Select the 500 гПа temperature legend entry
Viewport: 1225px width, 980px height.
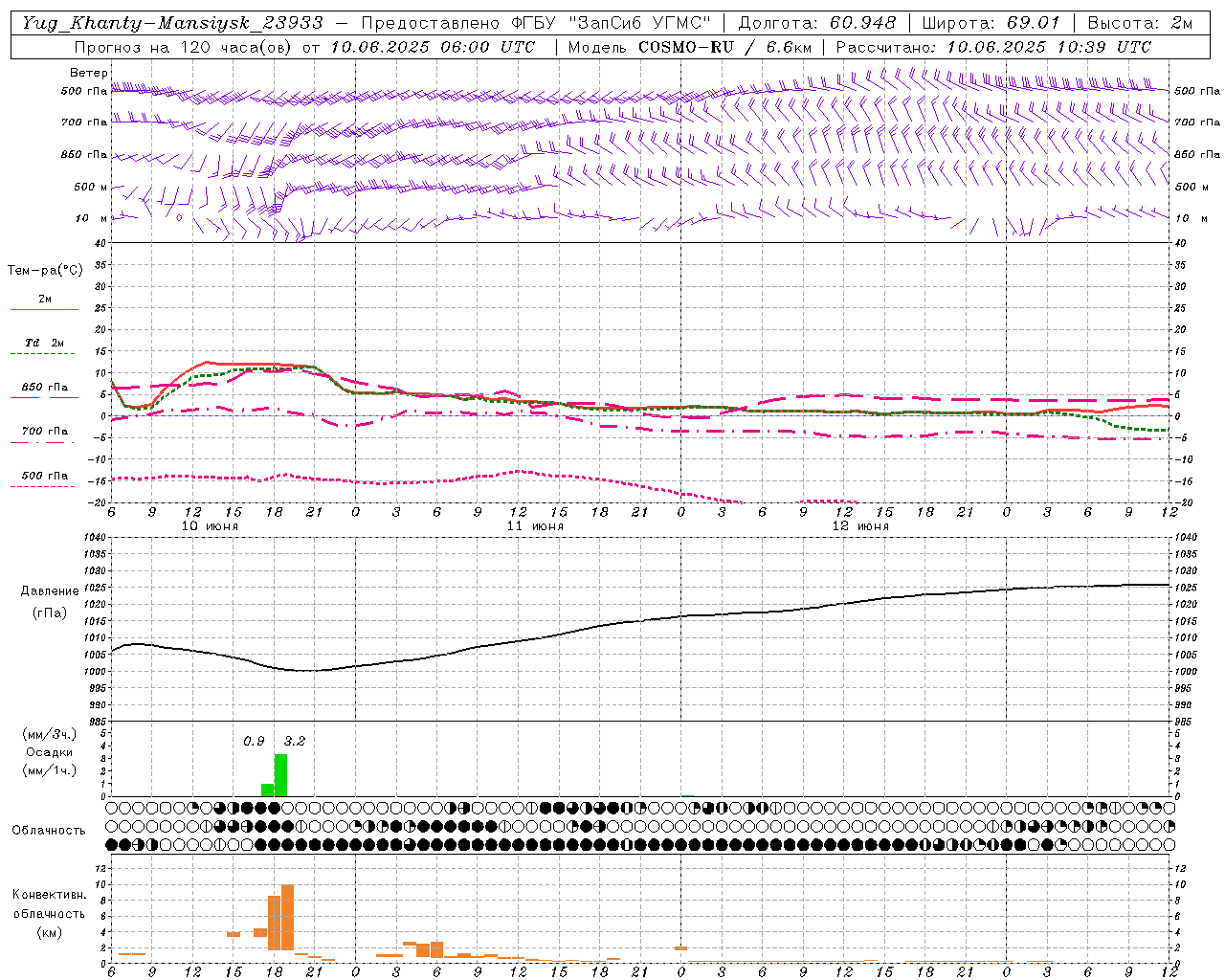(45, 476)
